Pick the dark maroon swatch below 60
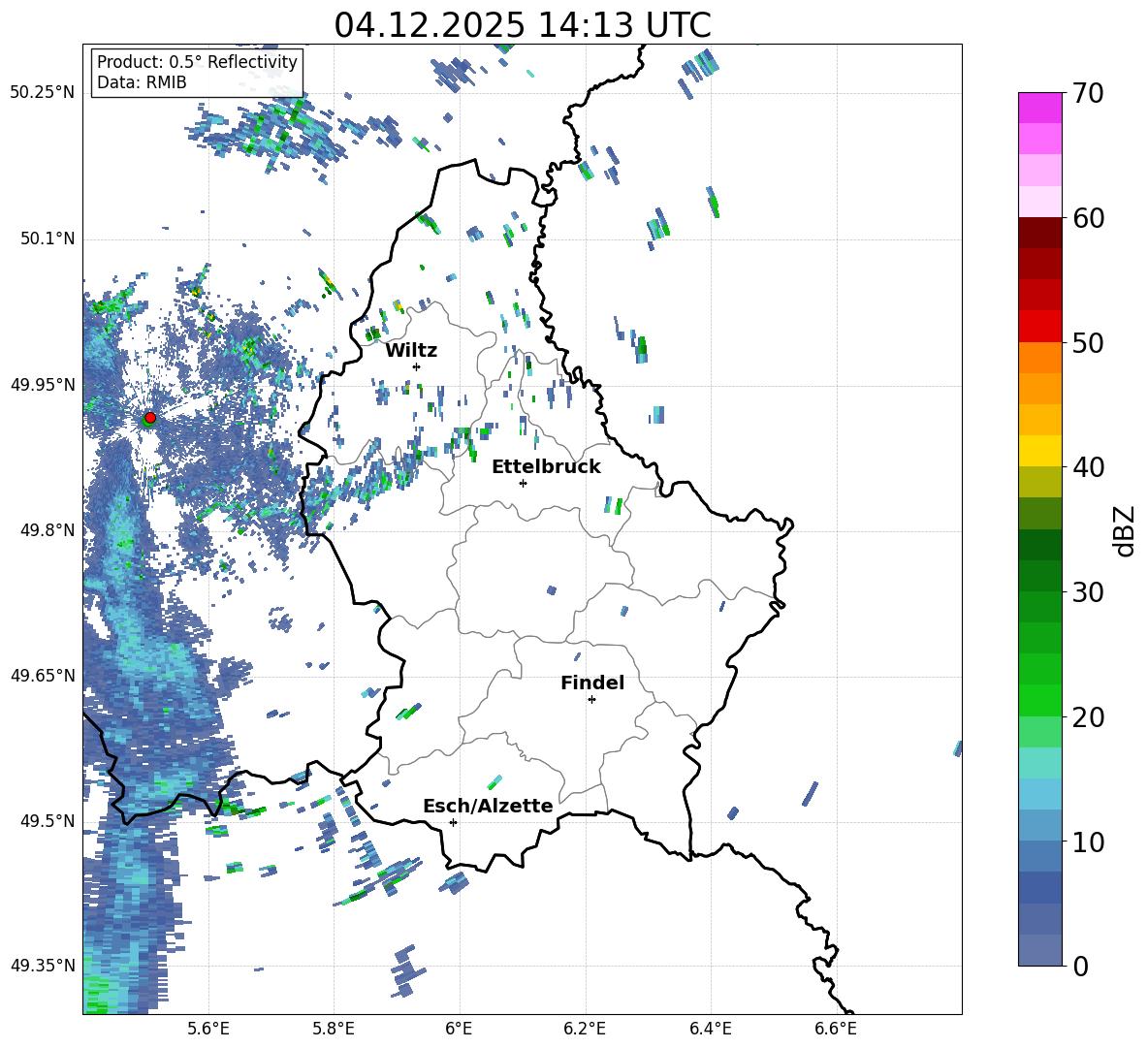This screenshot has width=1148, height=1048. click(x=1039, y=233)
